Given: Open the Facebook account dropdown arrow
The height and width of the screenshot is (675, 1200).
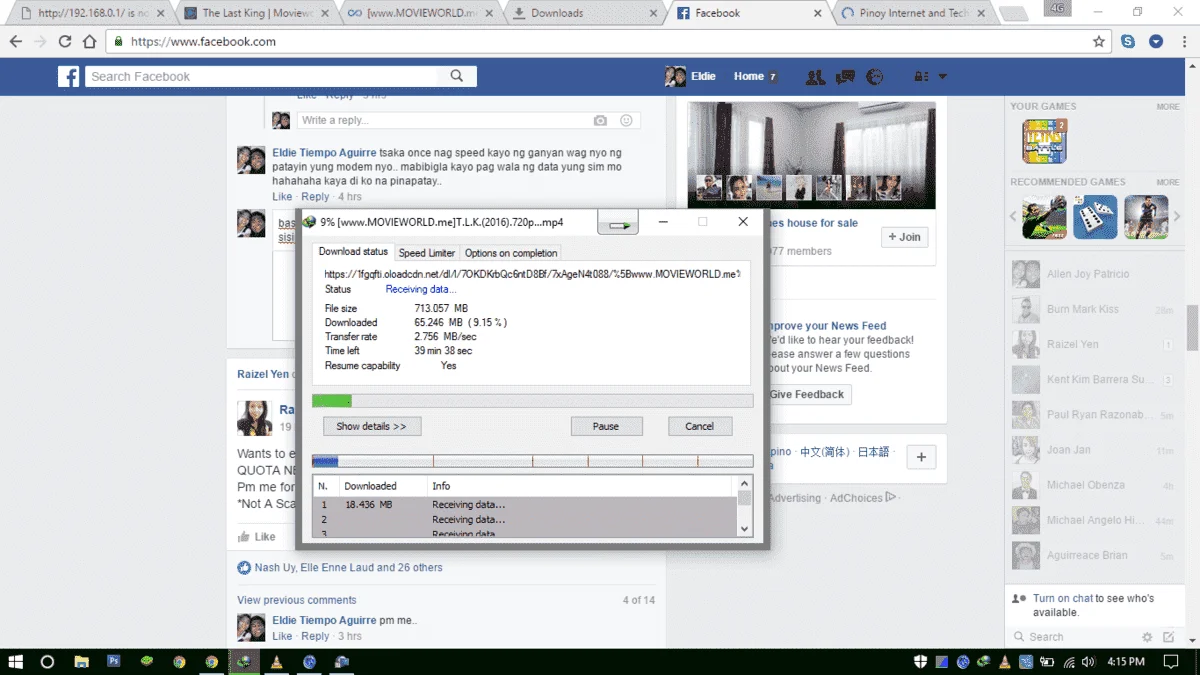Looking at the screenshot, I should (942, 77).
